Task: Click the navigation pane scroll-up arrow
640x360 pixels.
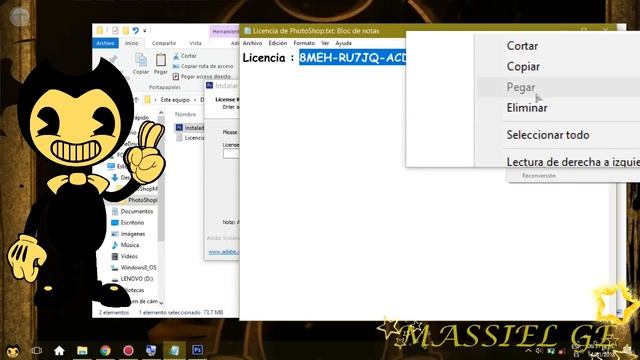Action: 161,112
